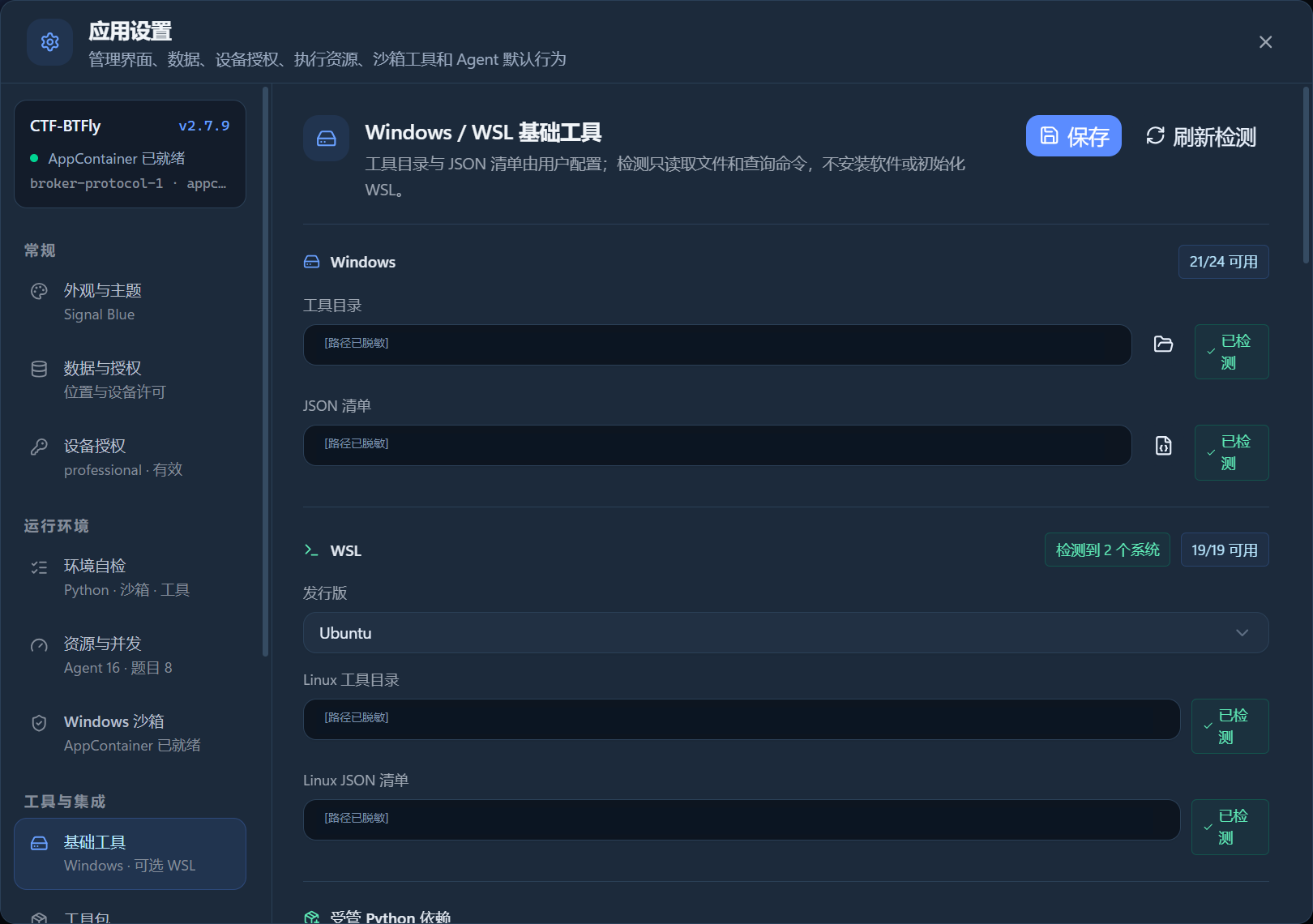Screen dimensions: 1313x924
Task: Click 已检测 status next to Windows 工具目录
Action: click(1231, 352)
